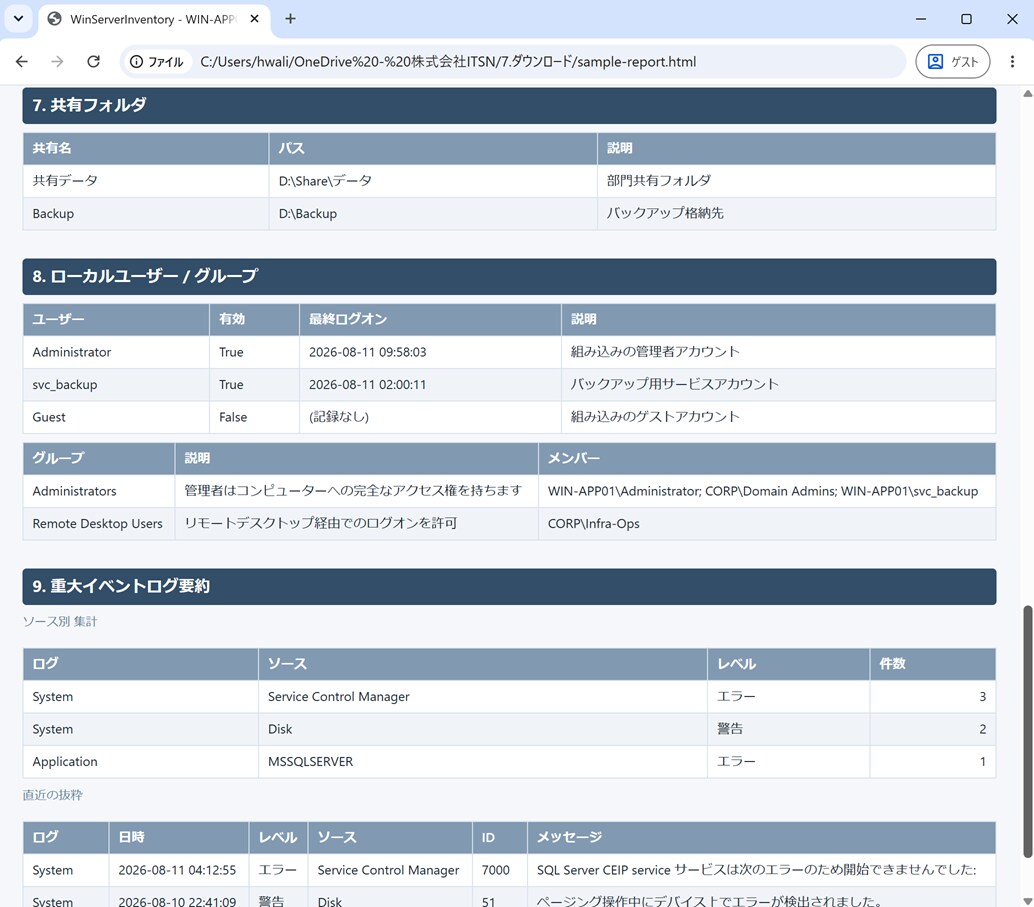This screenshot has width=1034, height=907.
Task: Click the 2026-08-11 04:12:55 event timestamp
Action: click(x=177, y=871)
